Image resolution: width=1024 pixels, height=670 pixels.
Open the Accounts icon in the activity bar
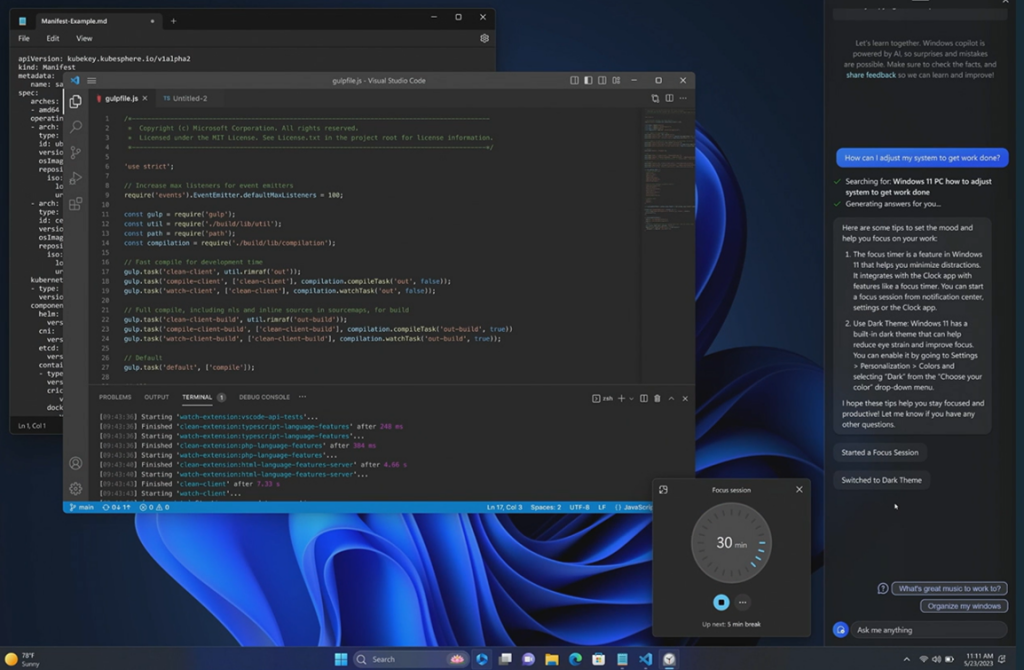click(x=75, y=463)
